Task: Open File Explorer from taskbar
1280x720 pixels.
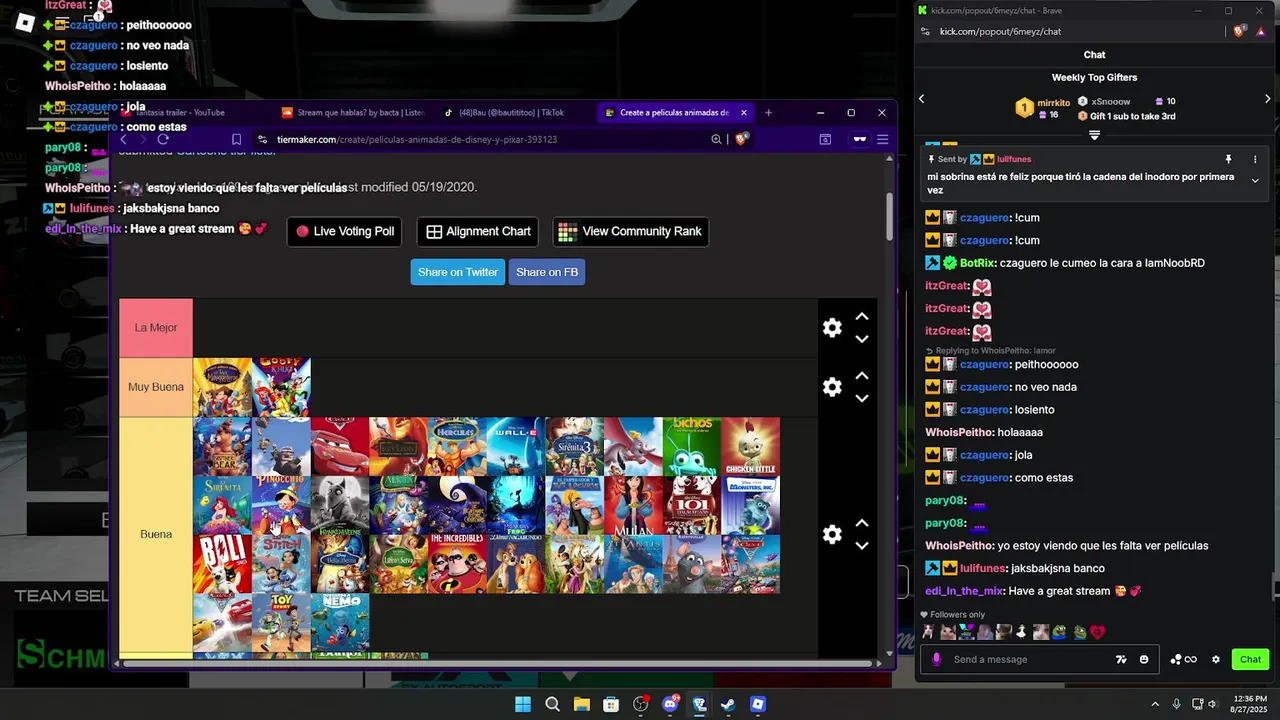Action: point(581,704)
